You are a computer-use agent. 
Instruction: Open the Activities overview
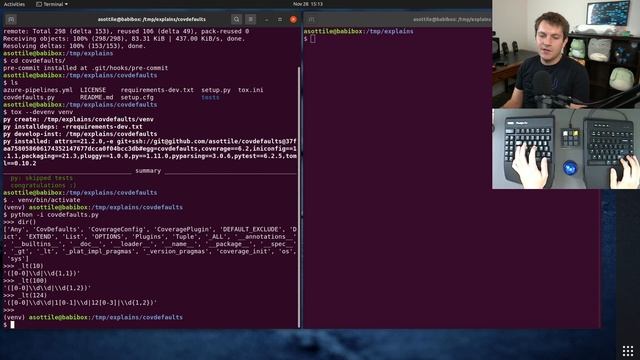pos(14,4)
